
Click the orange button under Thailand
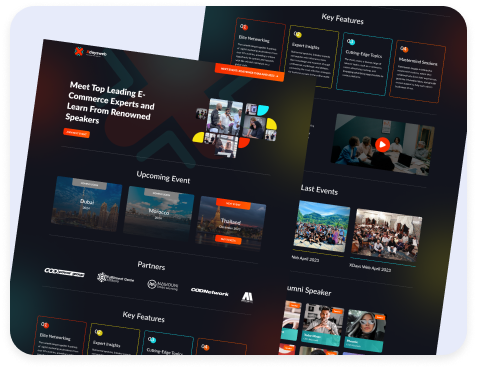pyautogui.click(x=228, y=240)
